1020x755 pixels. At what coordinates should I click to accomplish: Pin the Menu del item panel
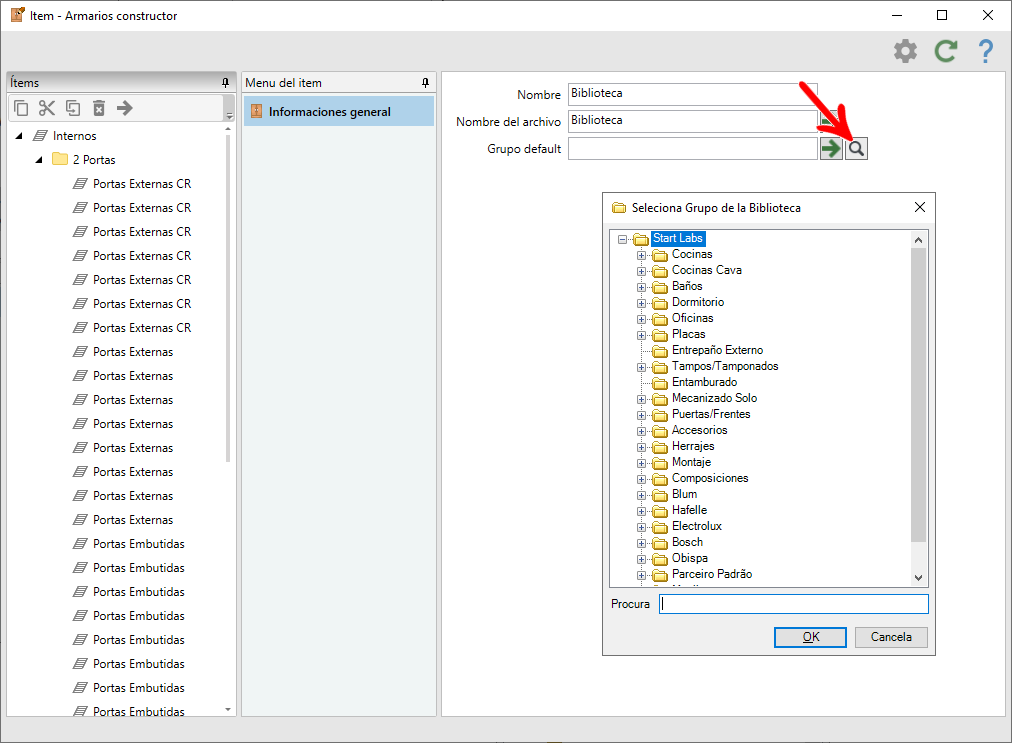[425, 83]
